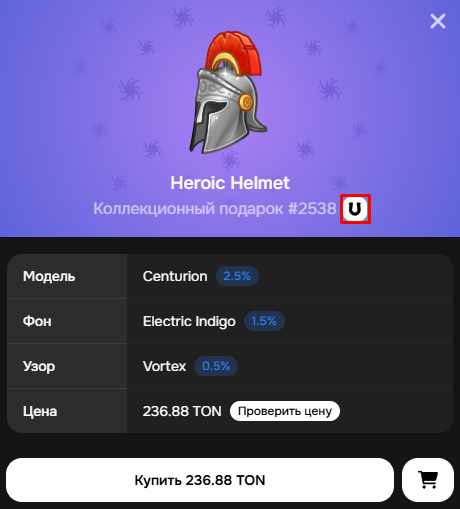
Task: Click Купить 236.88 TON button
Action: click(x=200, y=480)
